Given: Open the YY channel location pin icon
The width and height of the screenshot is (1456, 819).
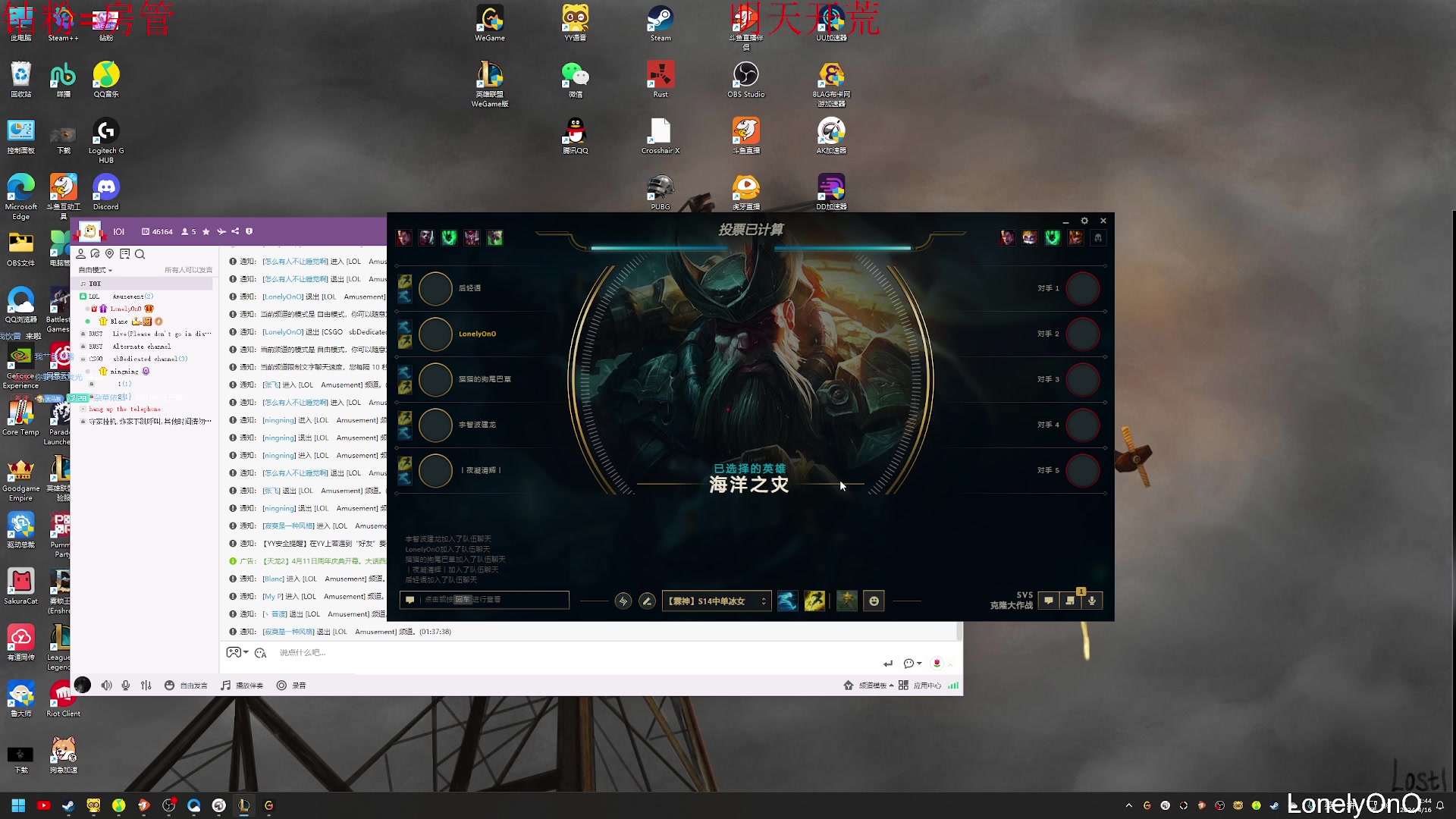Looking at the screenshot, I should tap(110, 253).
